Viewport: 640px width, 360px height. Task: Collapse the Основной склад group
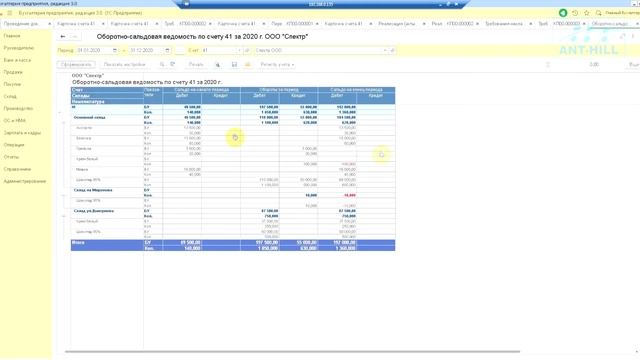[x=64, y=122]
